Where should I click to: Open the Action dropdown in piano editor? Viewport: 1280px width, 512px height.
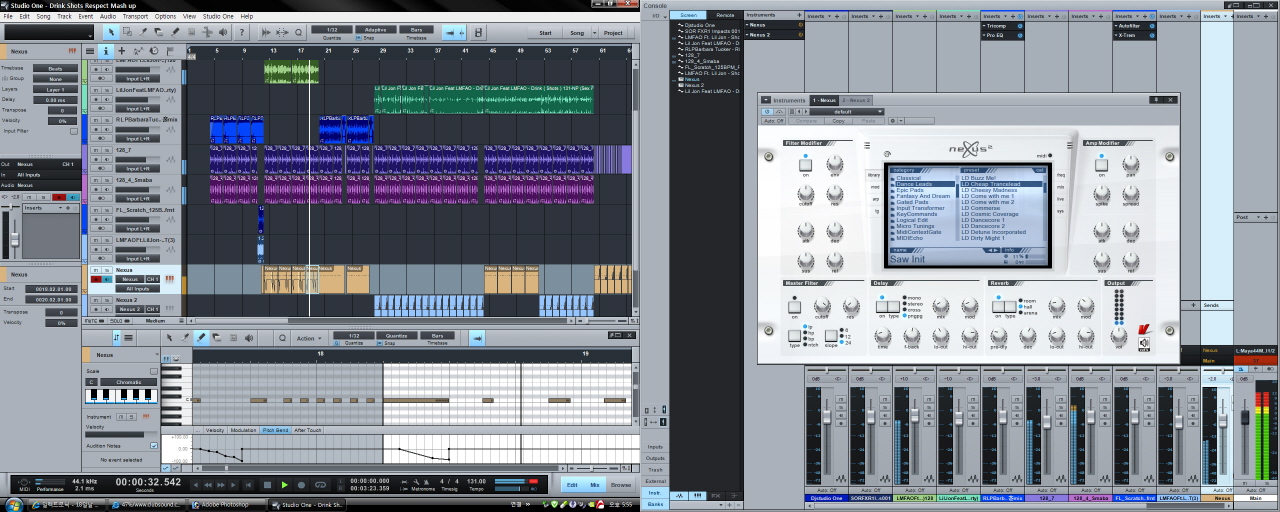click(309, 338)
